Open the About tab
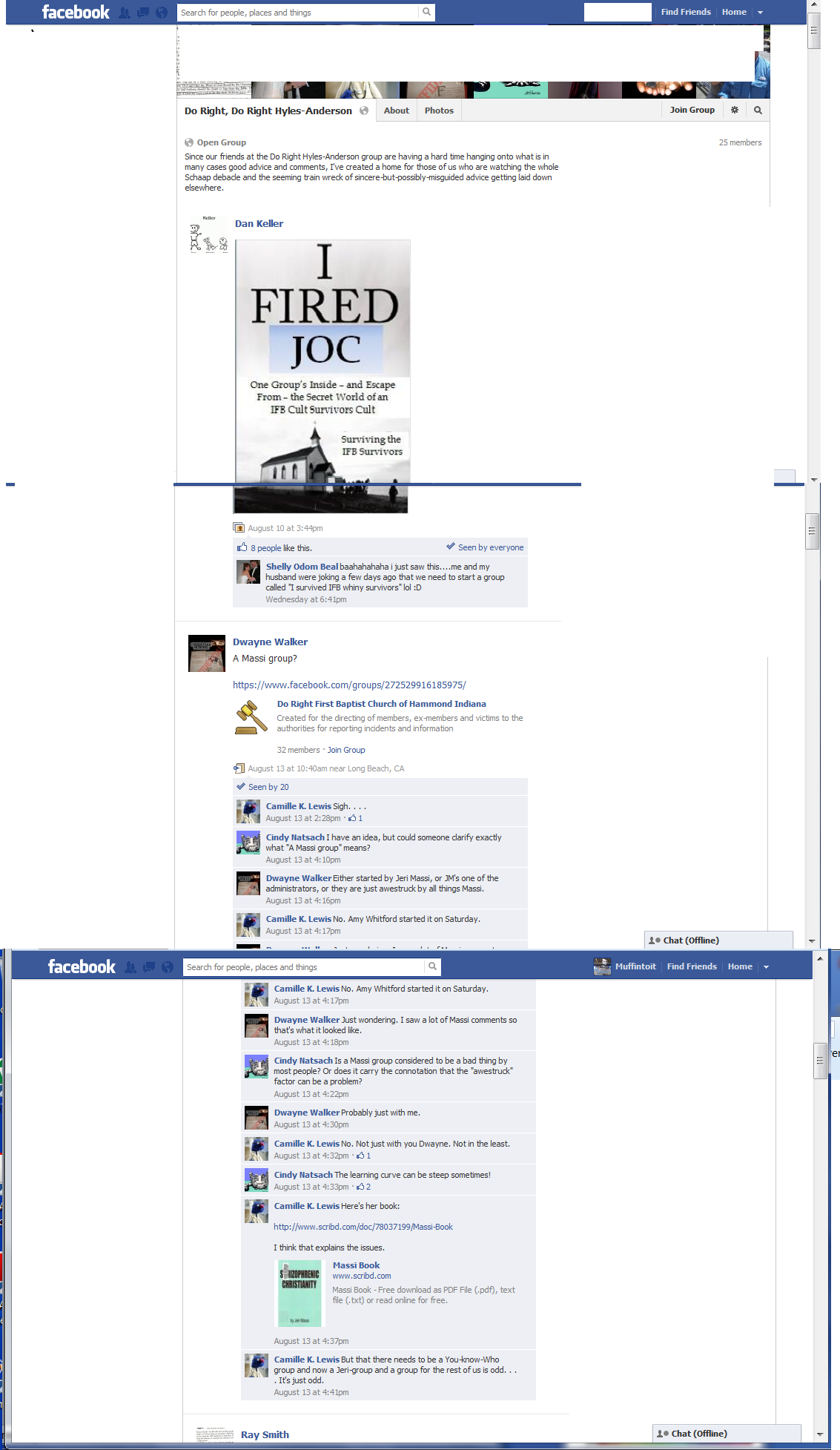Image resolution: width=840 pixels, height=1450 pixels. click(397, 111)
